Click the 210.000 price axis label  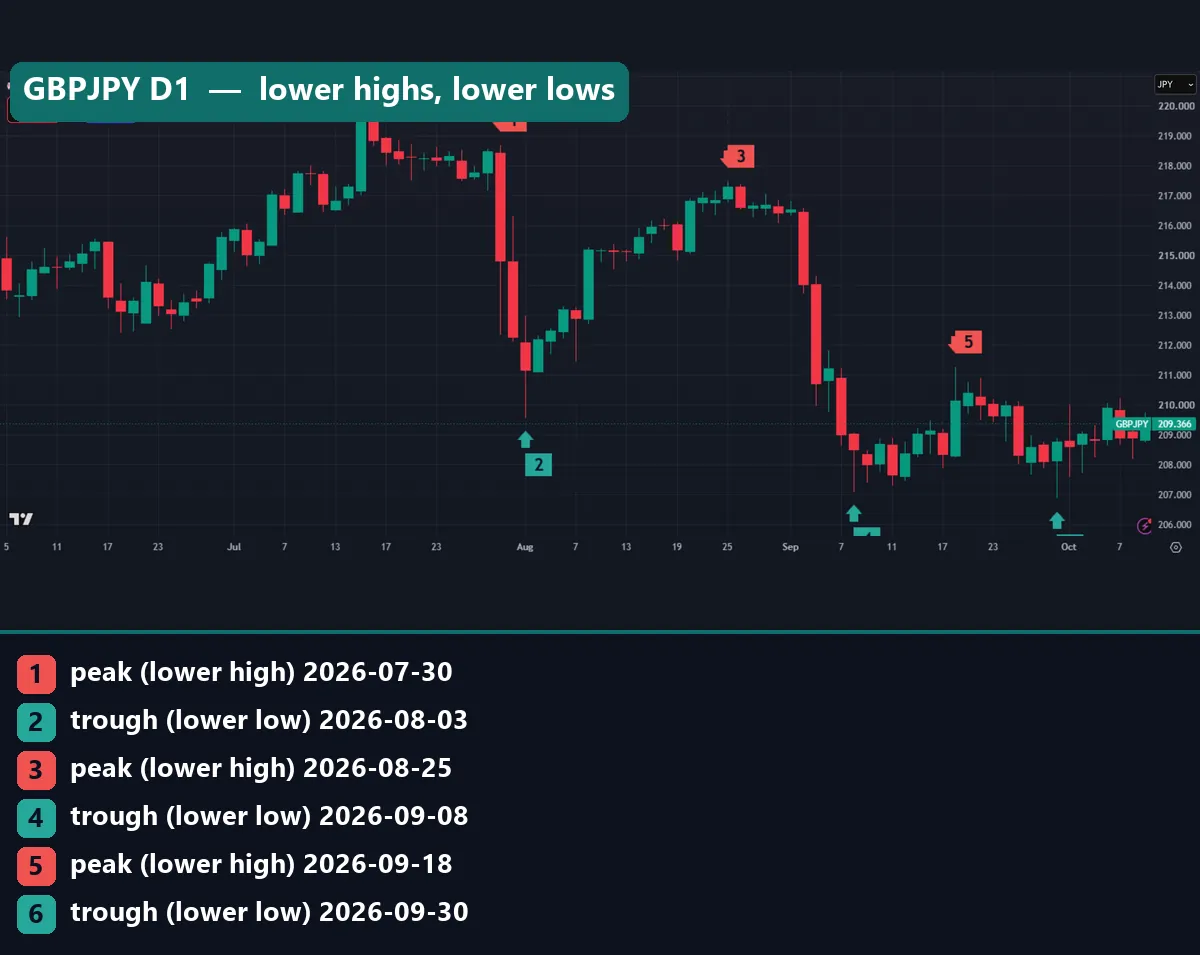click(x=1175, y=406)
